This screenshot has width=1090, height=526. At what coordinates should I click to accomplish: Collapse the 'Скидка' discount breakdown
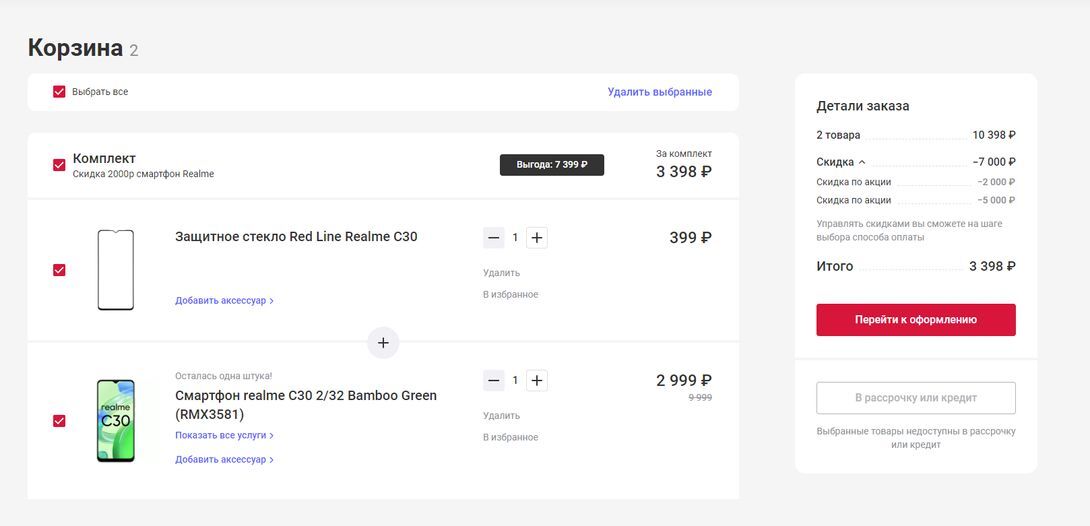(x=841, y=162)
